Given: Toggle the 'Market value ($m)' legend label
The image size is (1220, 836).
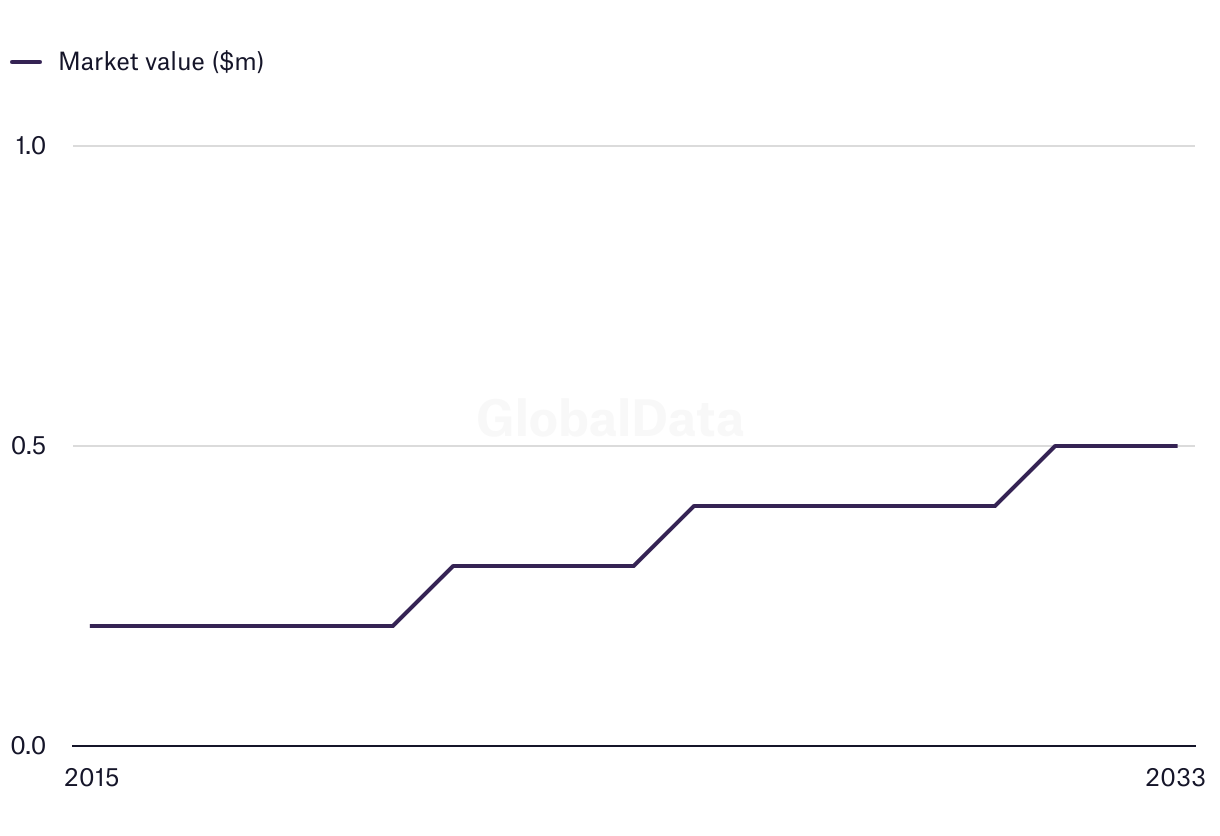Looking at the screenshot, I should click(161, 62).
